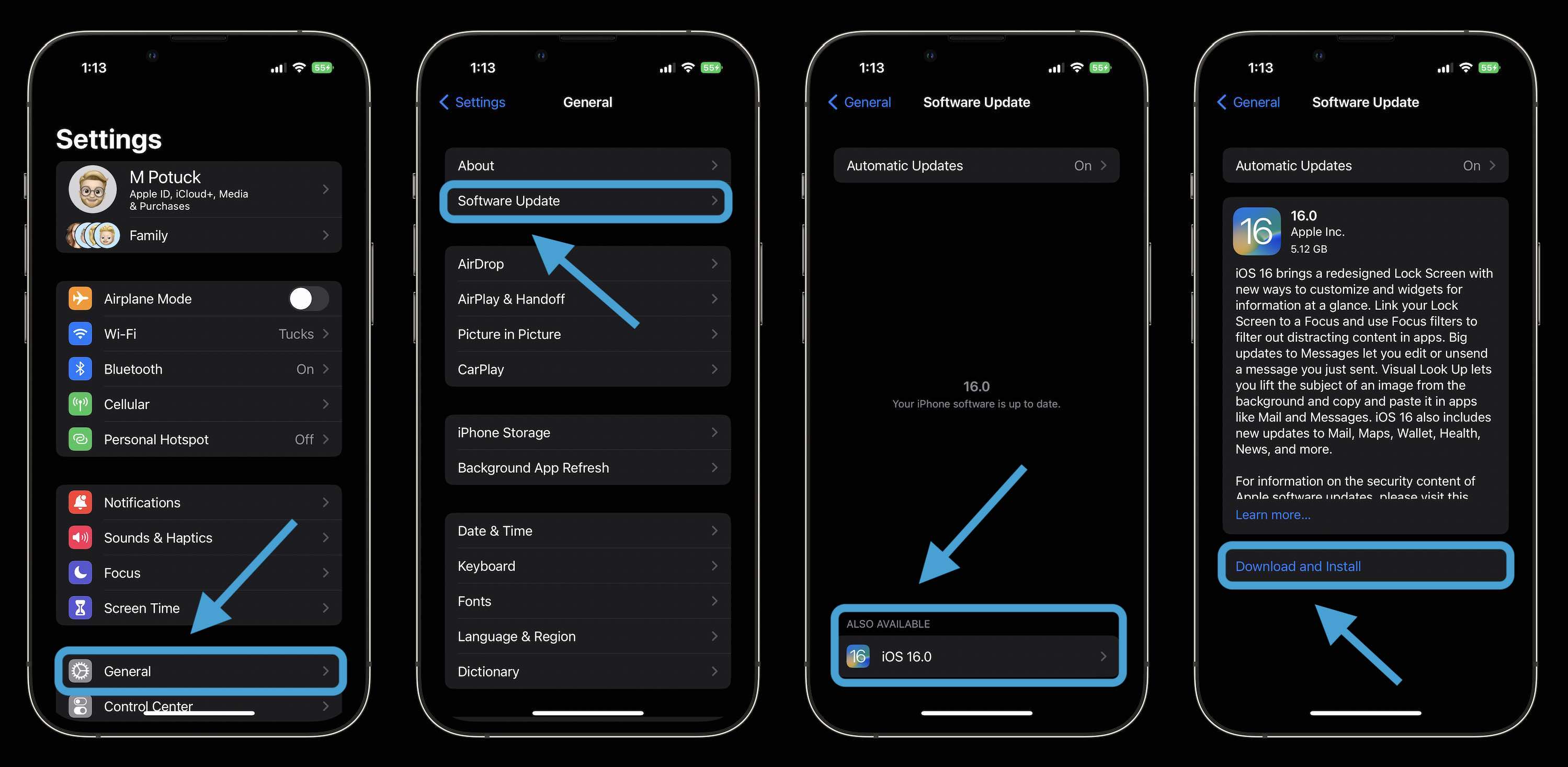Click Download and Install button
Screen dimensions: 1568x767
(1365, 565)
